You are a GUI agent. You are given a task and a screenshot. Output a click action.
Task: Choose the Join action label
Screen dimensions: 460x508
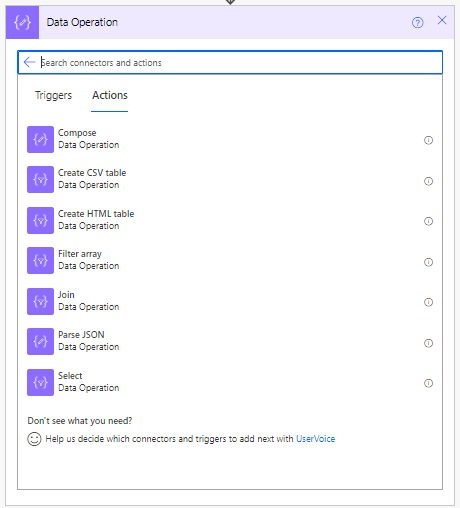click(66, 295)
